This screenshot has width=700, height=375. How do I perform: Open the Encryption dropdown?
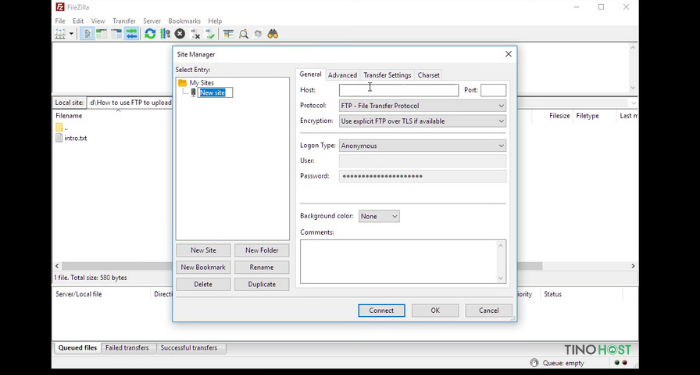(x=422, y=121)
